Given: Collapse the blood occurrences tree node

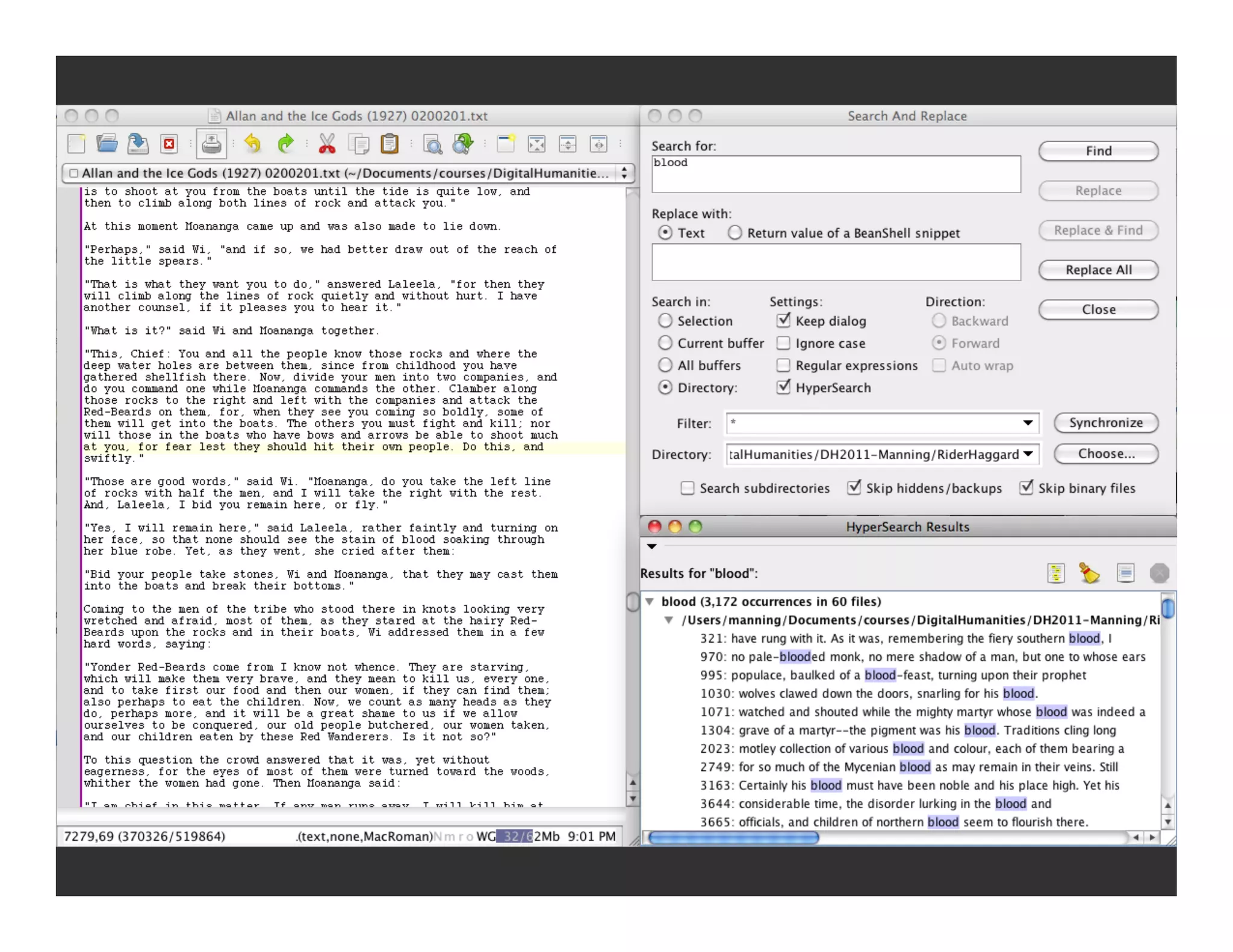Looking at the screenshot, I should click(650, 601).
